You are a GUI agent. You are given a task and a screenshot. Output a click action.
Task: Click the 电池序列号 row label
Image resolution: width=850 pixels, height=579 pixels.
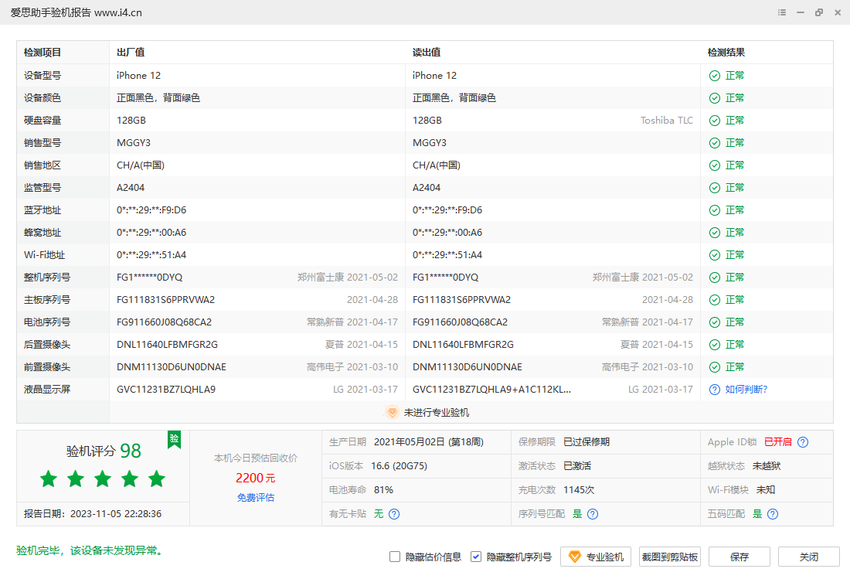point(47,323)
